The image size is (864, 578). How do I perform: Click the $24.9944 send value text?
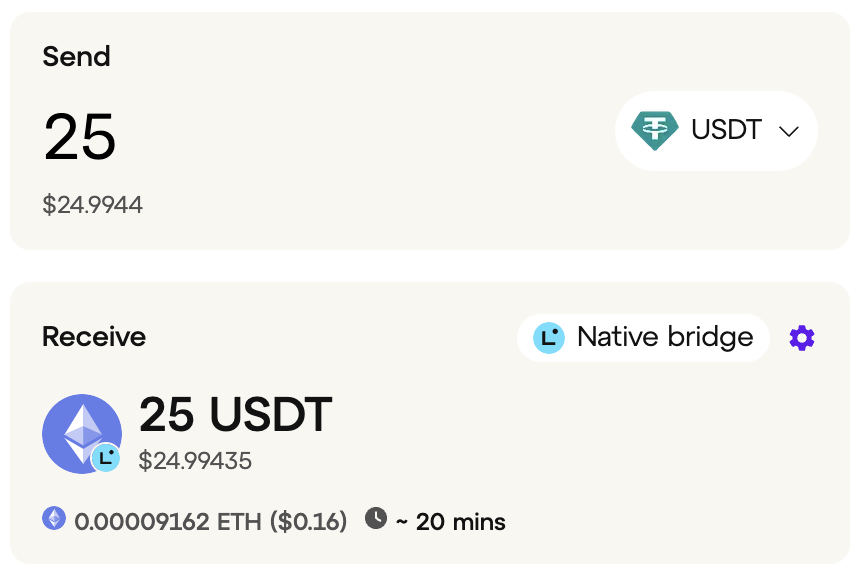[93, 205]
